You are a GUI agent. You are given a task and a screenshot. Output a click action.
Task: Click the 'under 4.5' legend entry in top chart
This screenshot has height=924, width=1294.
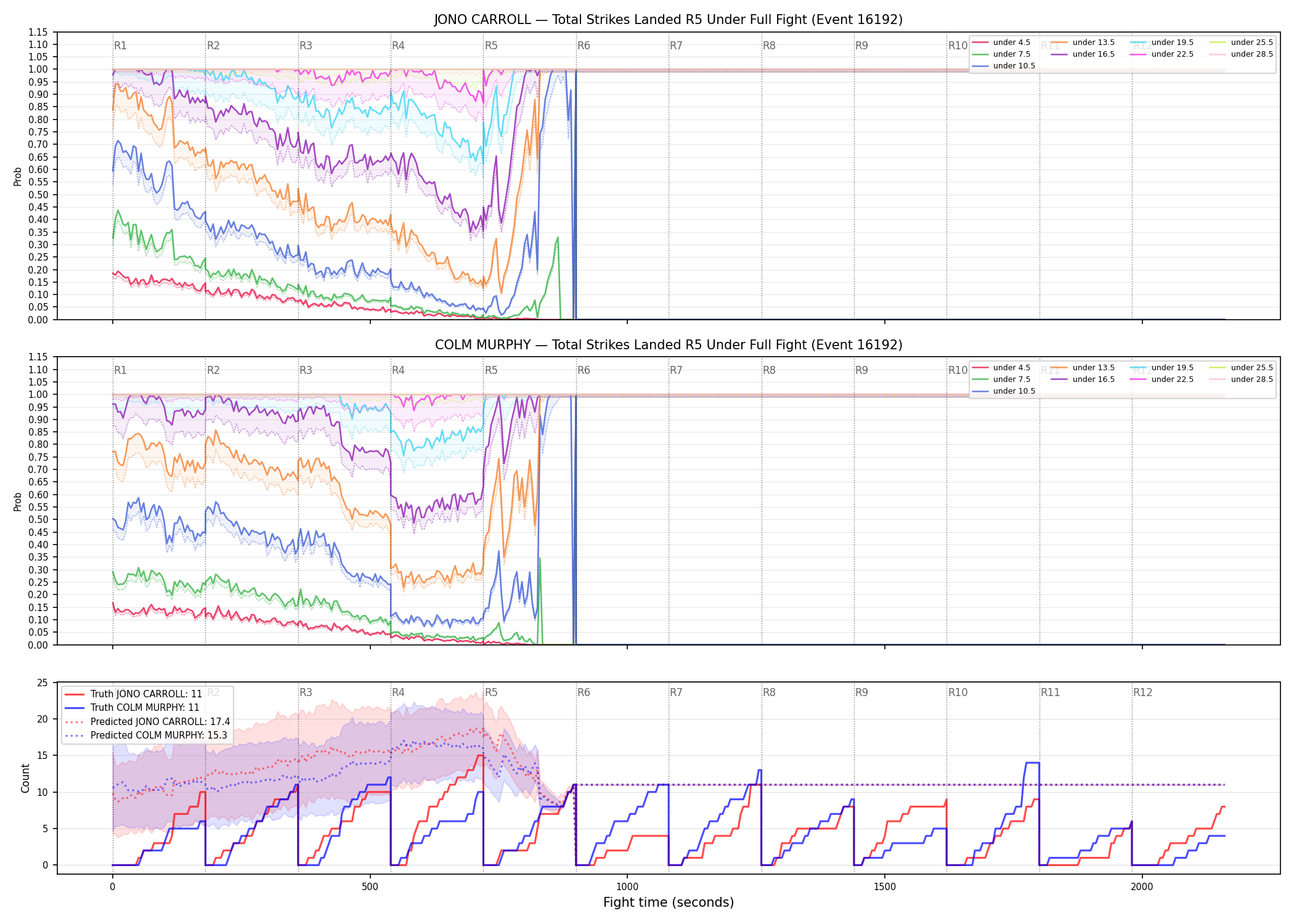tap(1001, 43)
